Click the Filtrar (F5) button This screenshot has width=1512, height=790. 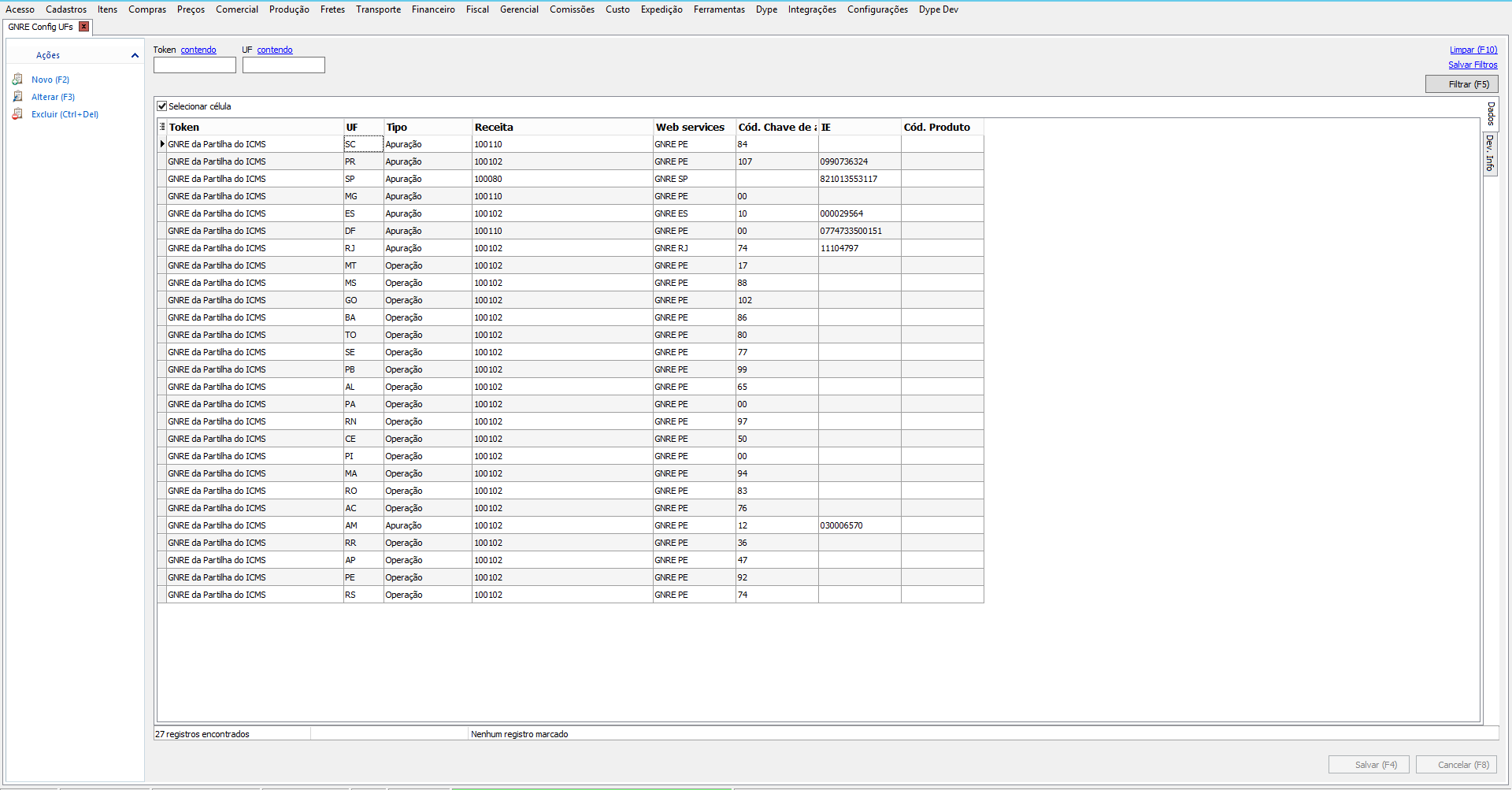tap(1462, 84)
